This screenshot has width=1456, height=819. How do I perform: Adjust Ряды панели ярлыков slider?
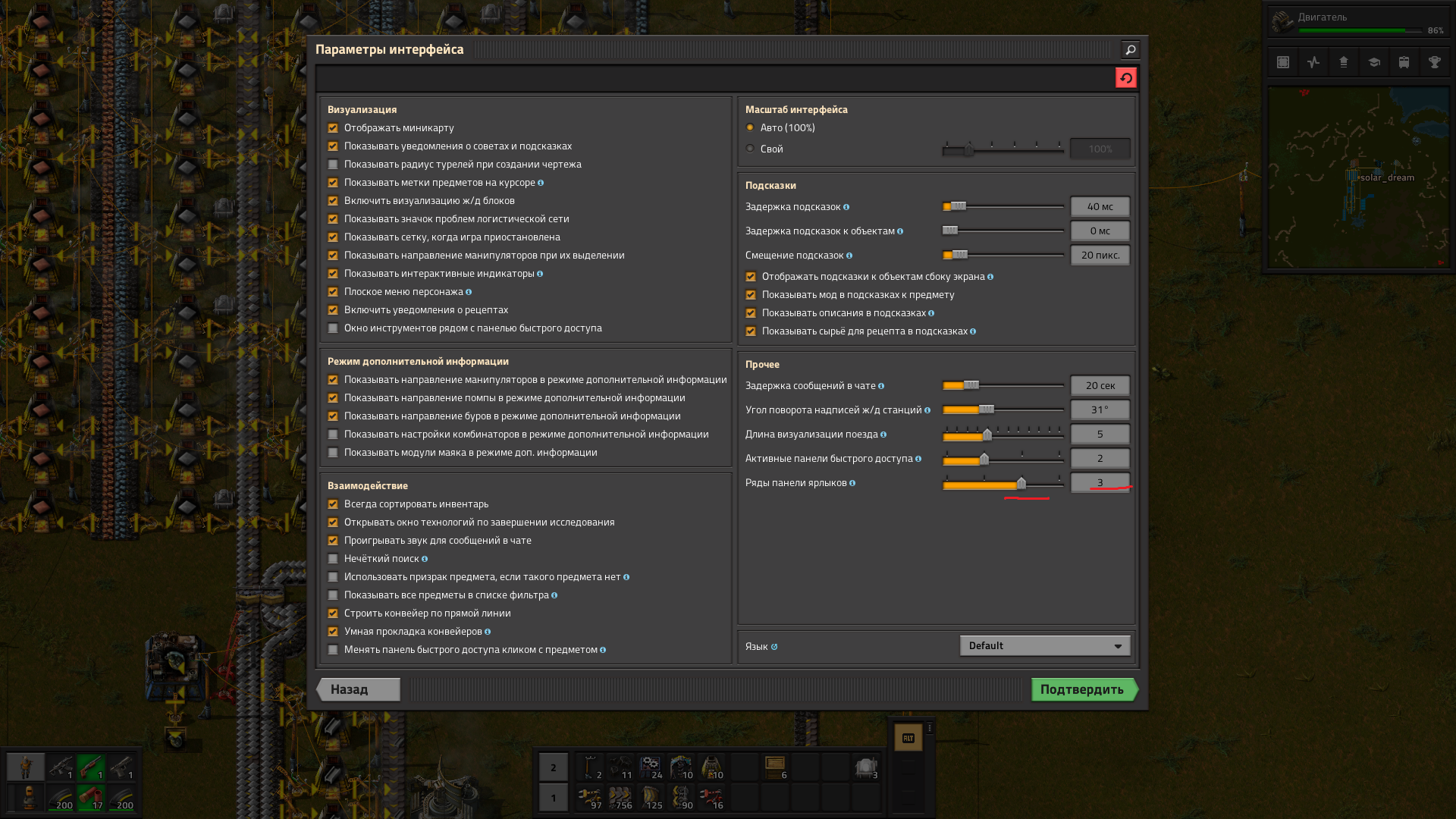[1003, 483]
